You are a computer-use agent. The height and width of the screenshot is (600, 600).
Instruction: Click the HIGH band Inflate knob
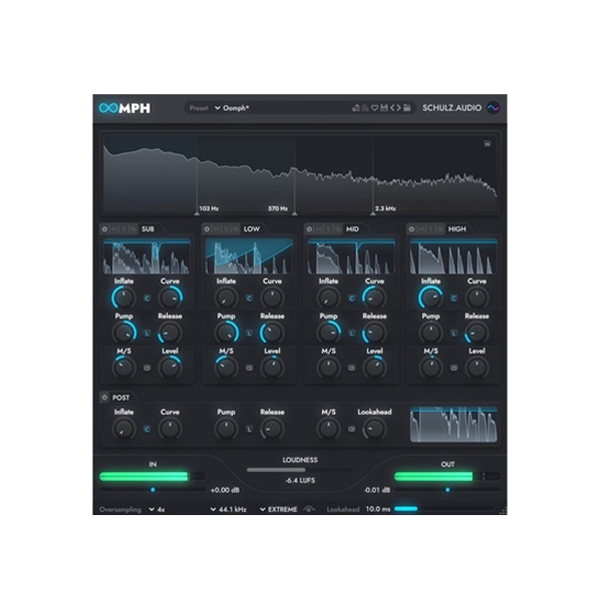(431, 298)
